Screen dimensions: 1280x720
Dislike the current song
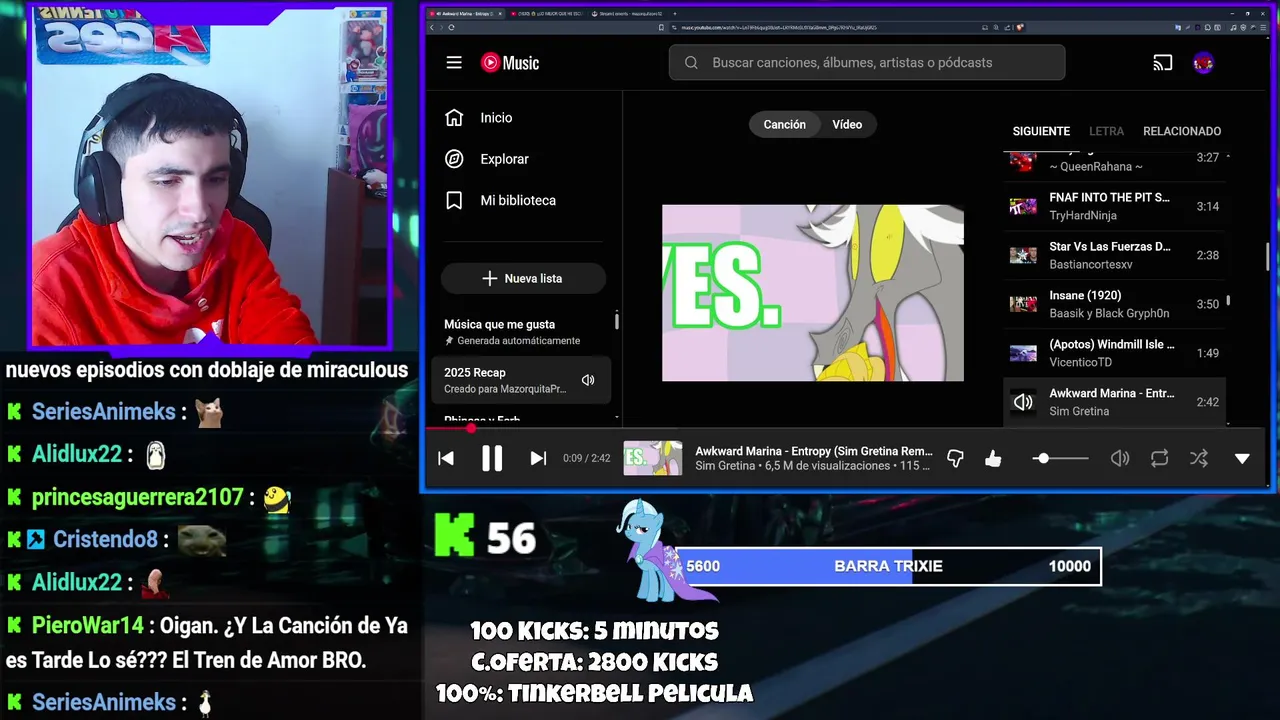pos(955,458)
